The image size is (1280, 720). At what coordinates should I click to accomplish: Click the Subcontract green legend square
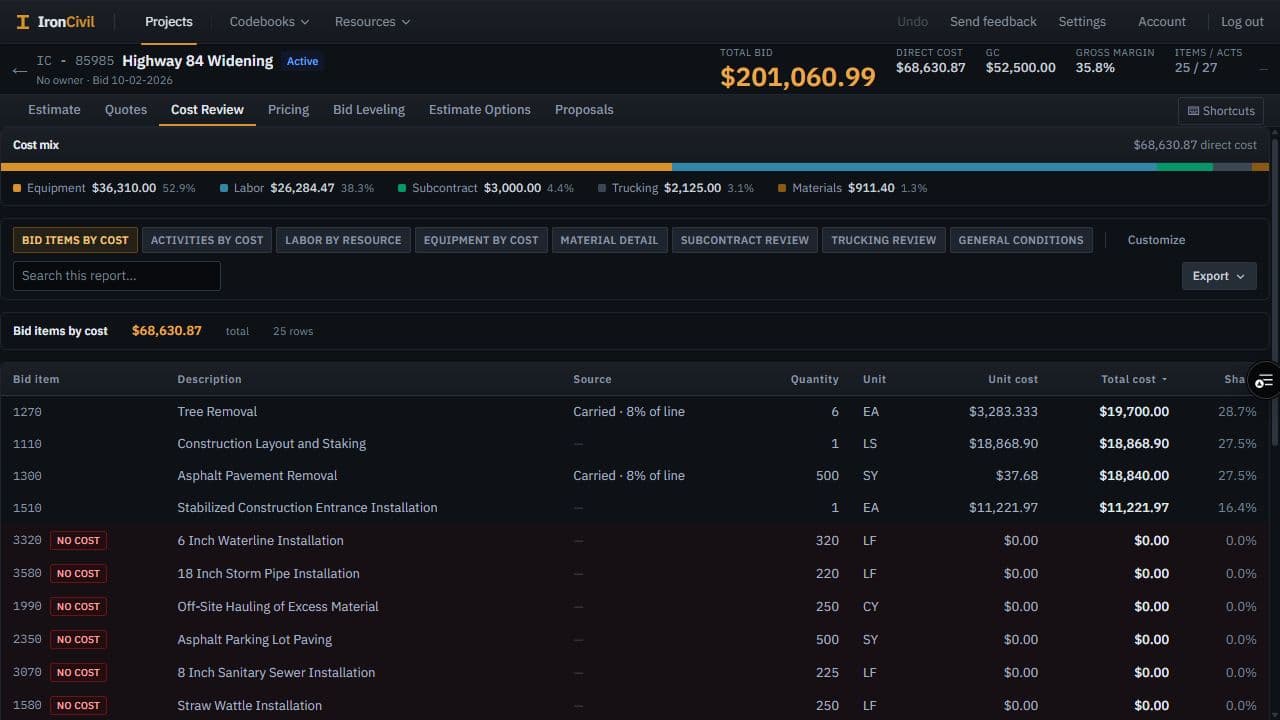(x=402, y=188)
